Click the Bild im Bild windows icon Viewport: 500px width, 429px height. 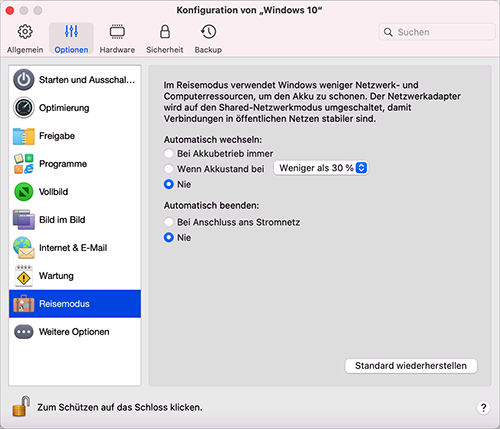click(x=24, y=220)
